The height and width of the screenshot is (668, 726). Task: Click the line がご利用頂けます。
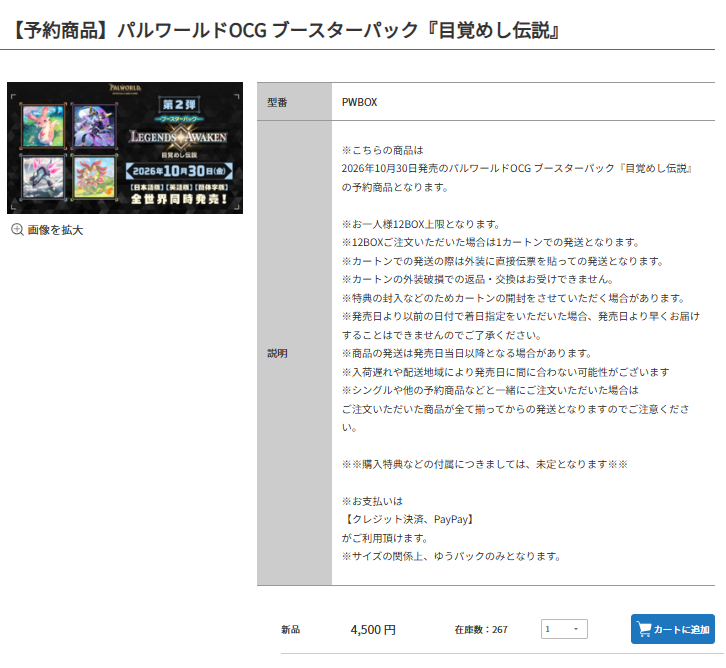click(385, 538)
